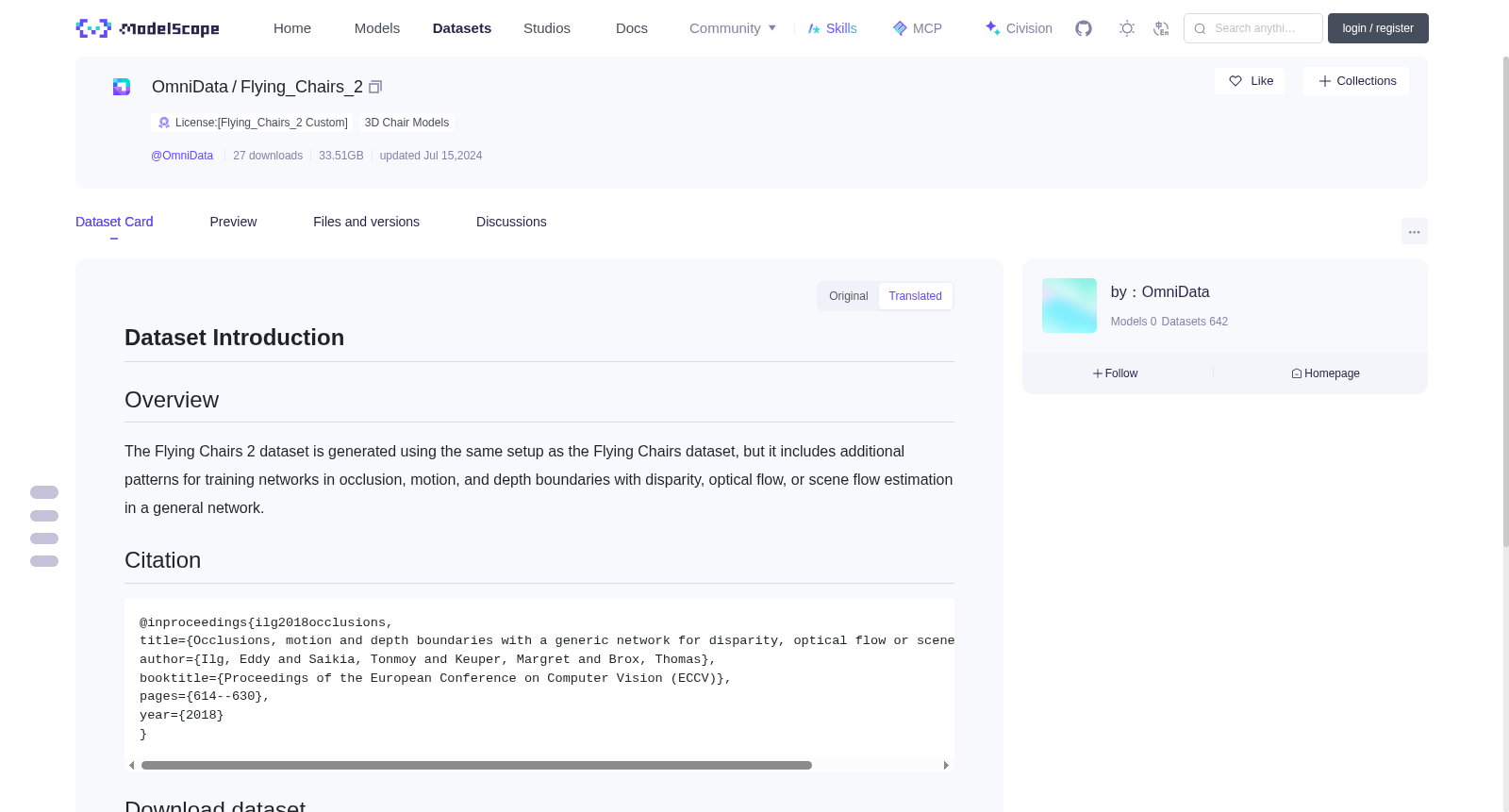
Task: Click the Overview heading
Action: [172, 400]
